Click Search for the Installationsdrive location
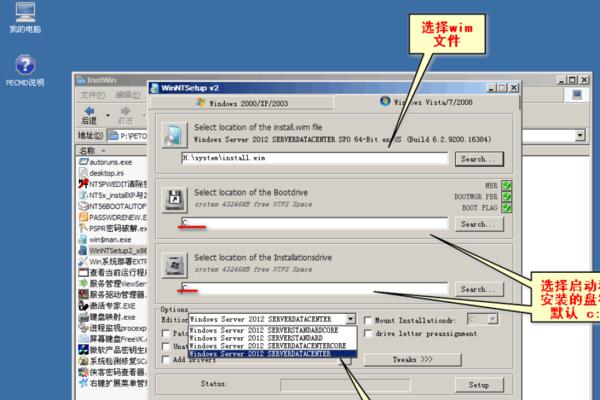The width and height of the screenshot is (600, 400). tap(479, 289)
